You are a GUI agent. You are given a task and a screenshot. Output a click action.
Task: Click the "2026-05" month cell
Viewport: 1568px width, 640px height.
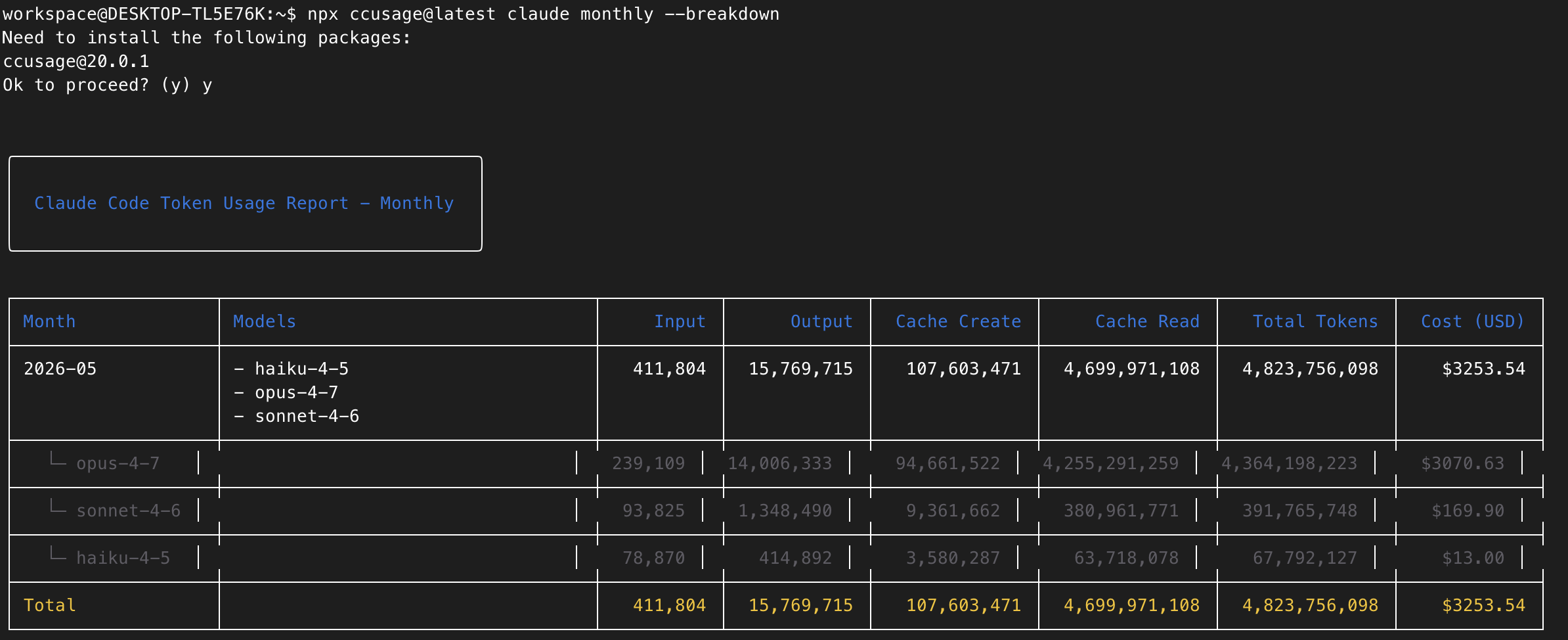(x=60, y=369)
